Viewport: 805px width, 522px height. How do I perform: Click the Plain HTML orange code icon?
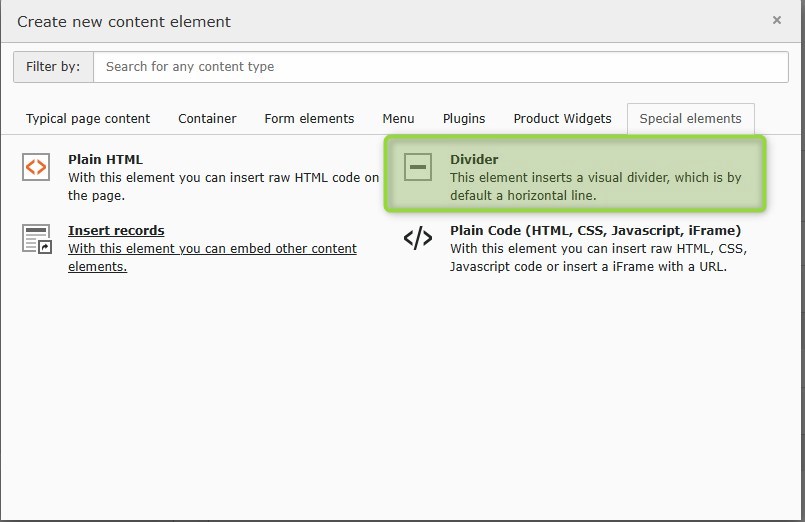click(x=36, y=167)
